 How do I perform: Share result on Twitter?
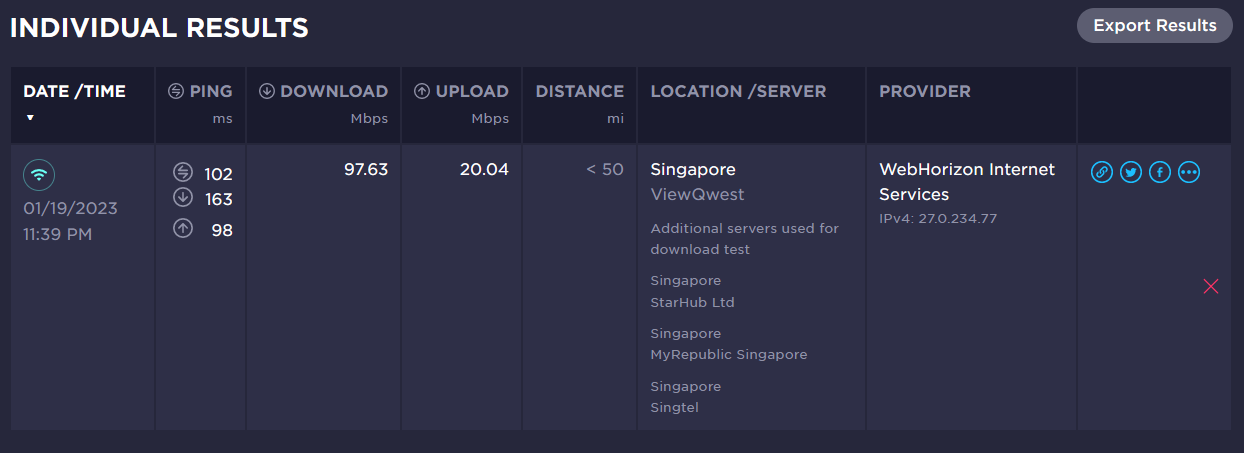coord(1131,172)
